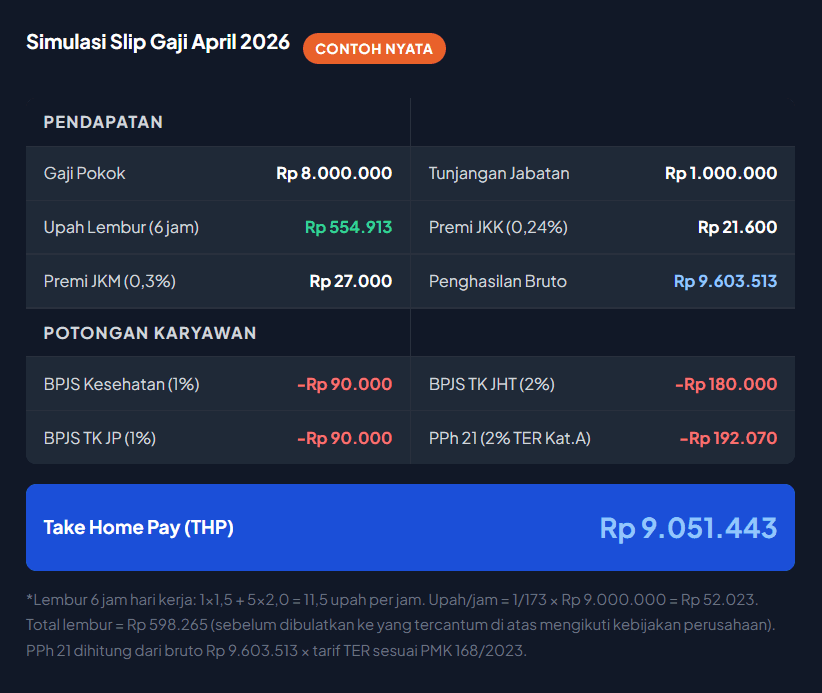This screenshot has height=693, width=822.
Task: Click the THP total Rp 9.051.443
Action: pos(688,527)
